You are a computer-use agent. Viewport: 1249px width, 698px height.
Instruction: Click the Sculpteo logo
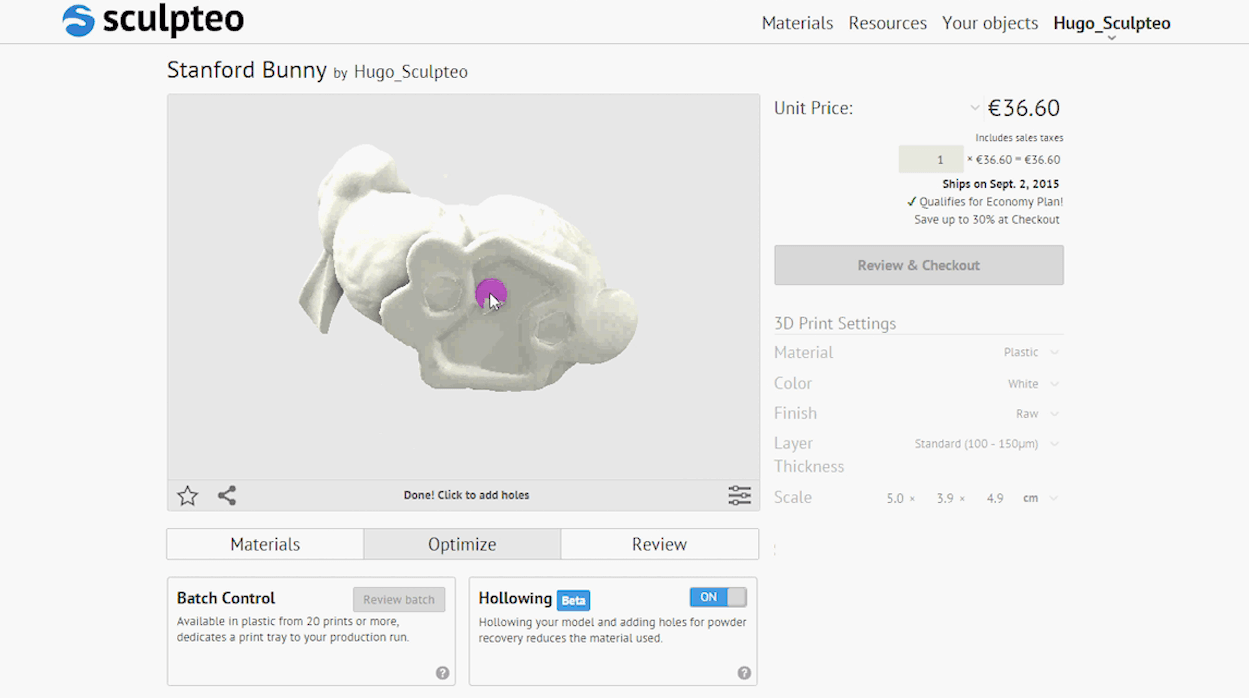tap(153, 20)
